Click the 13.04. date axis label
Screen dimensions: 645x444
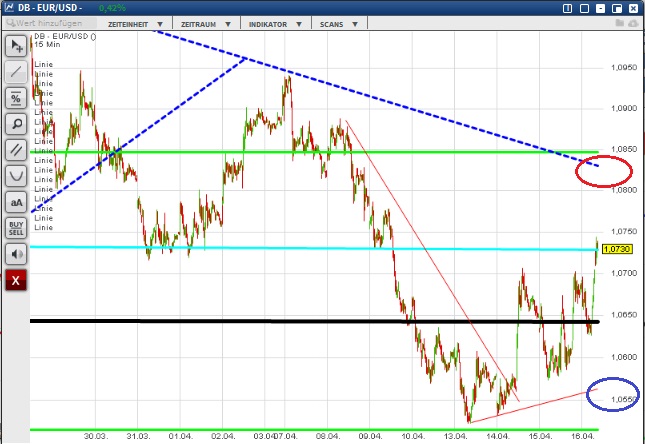(455, 436)
